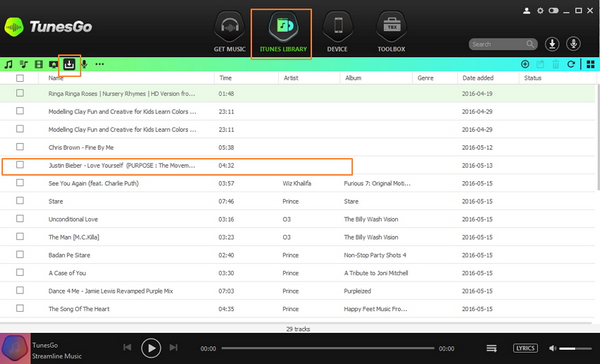
Task: Switch to the TOOLBOX tab
Action: pos(391,32)
